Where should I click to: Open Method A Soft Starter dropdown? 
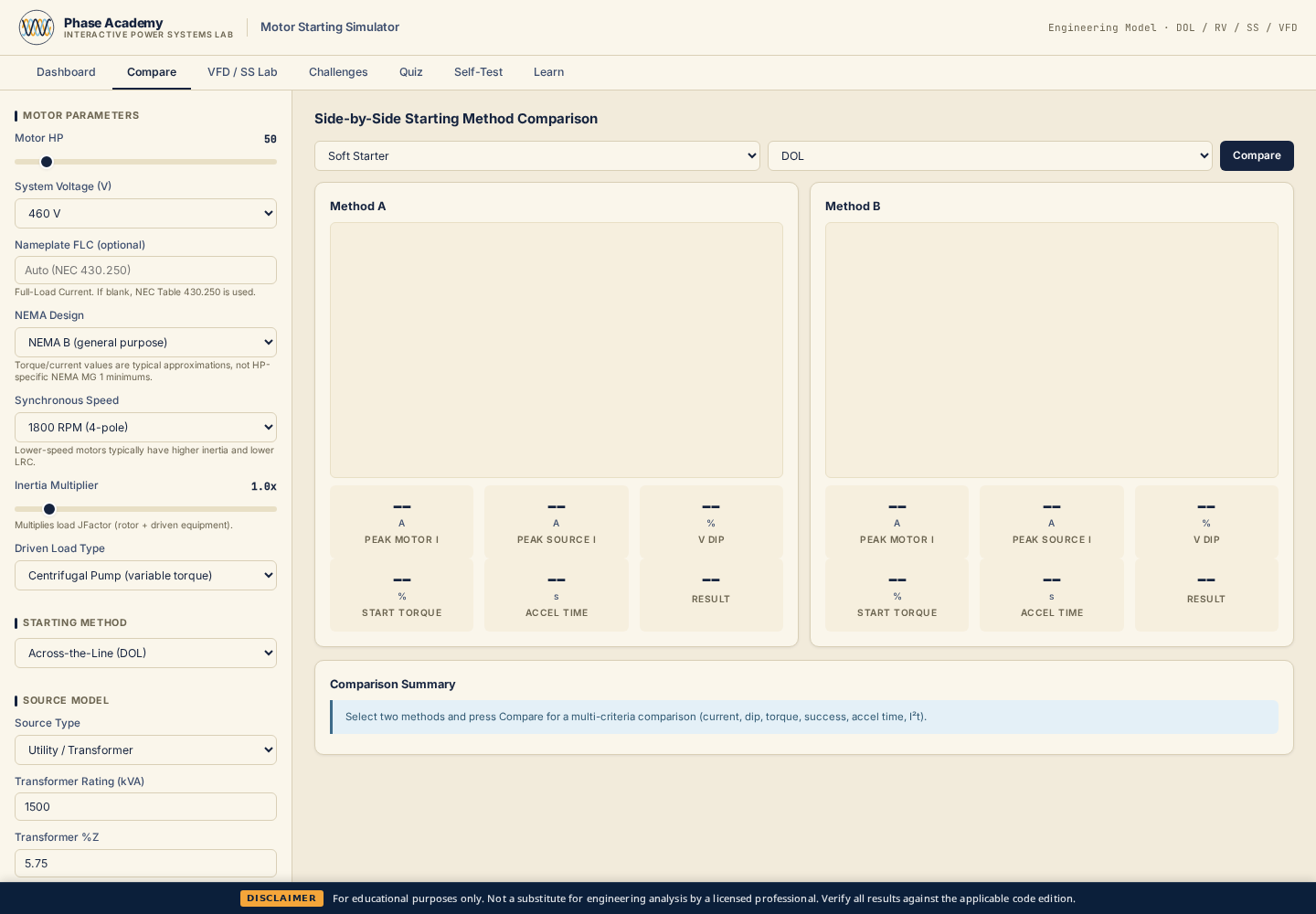point(537,156)
